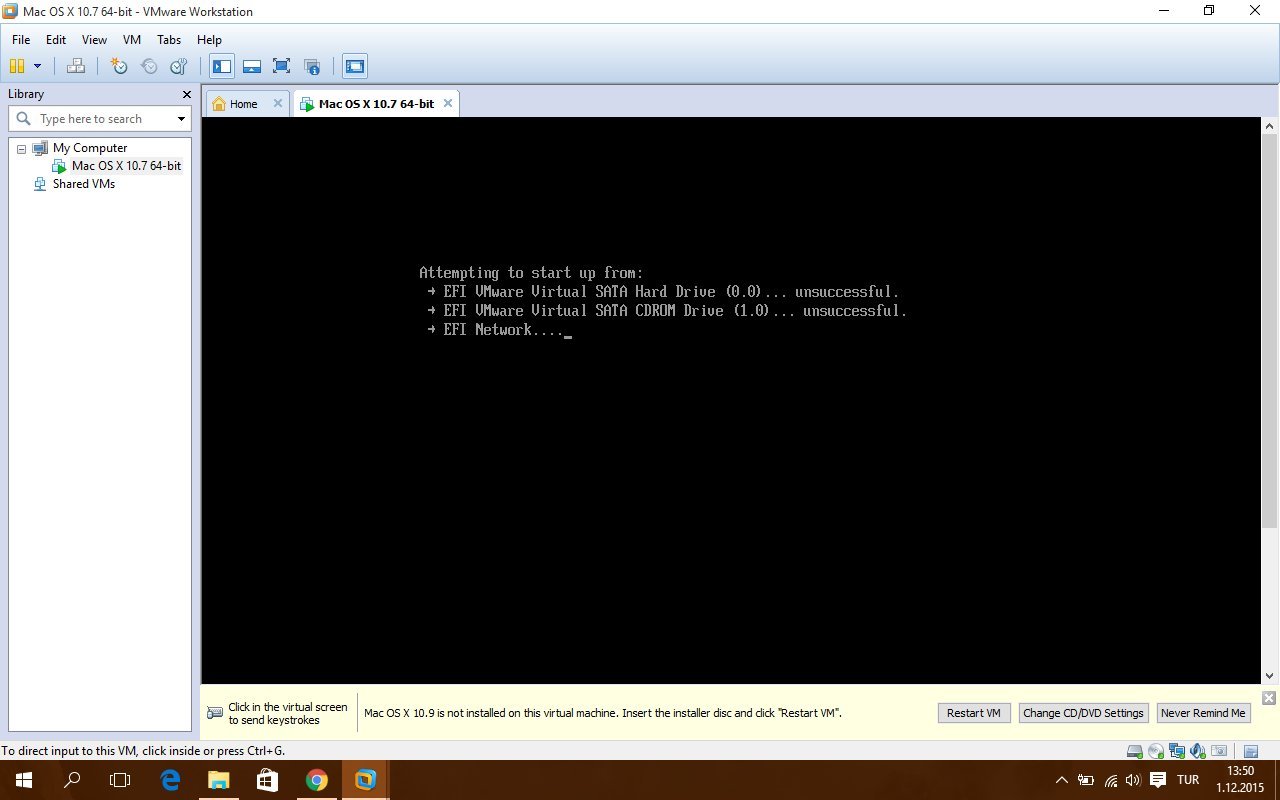Click the console scroll up arrow
Image resolution: width=1280 pixels, height=800 pixels.
(x=1270, y=127)
